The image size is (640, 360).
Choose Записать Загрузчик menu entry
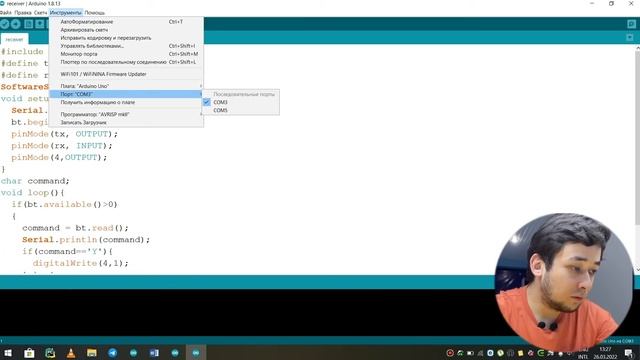coord(126,122)
